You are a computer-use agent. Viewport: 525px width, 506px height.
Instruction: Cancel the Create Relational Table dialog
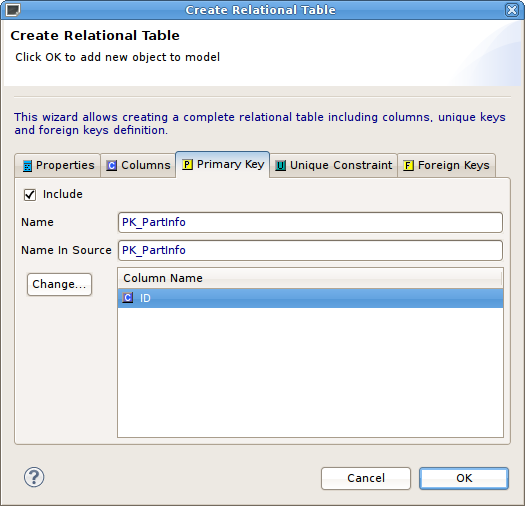point(366,478)
